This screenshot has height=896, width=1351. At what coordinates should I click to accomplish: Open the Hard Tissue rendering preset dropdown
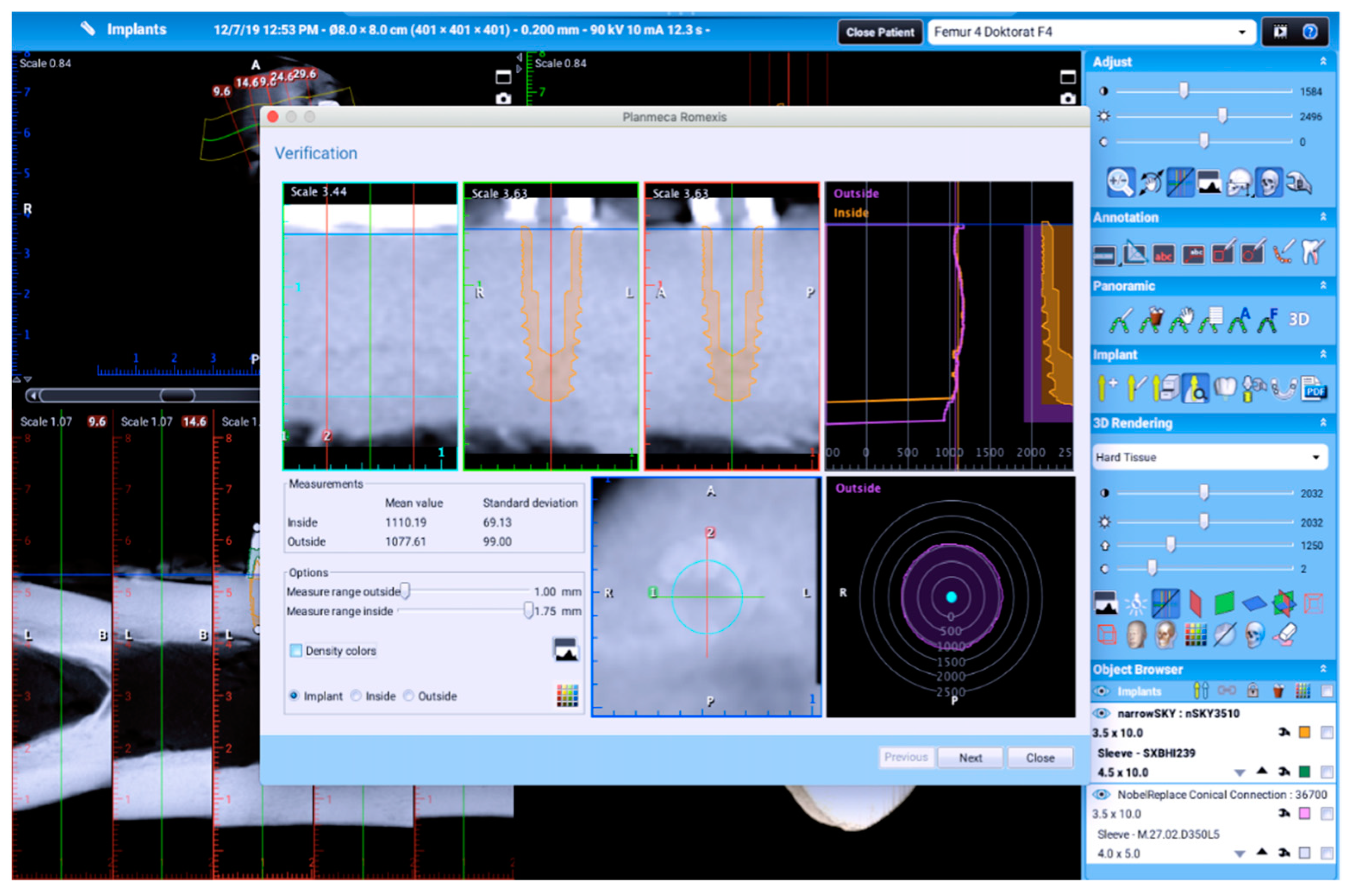1209,457
